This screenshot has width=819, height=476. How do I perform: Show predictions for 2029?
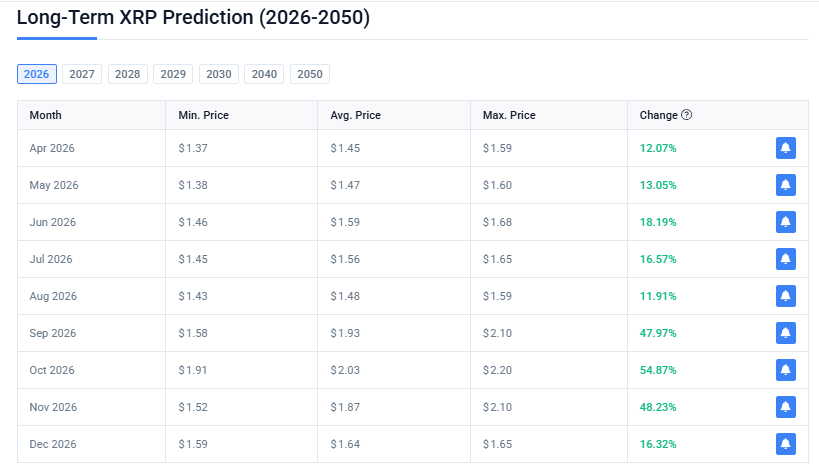coord(173,74)
